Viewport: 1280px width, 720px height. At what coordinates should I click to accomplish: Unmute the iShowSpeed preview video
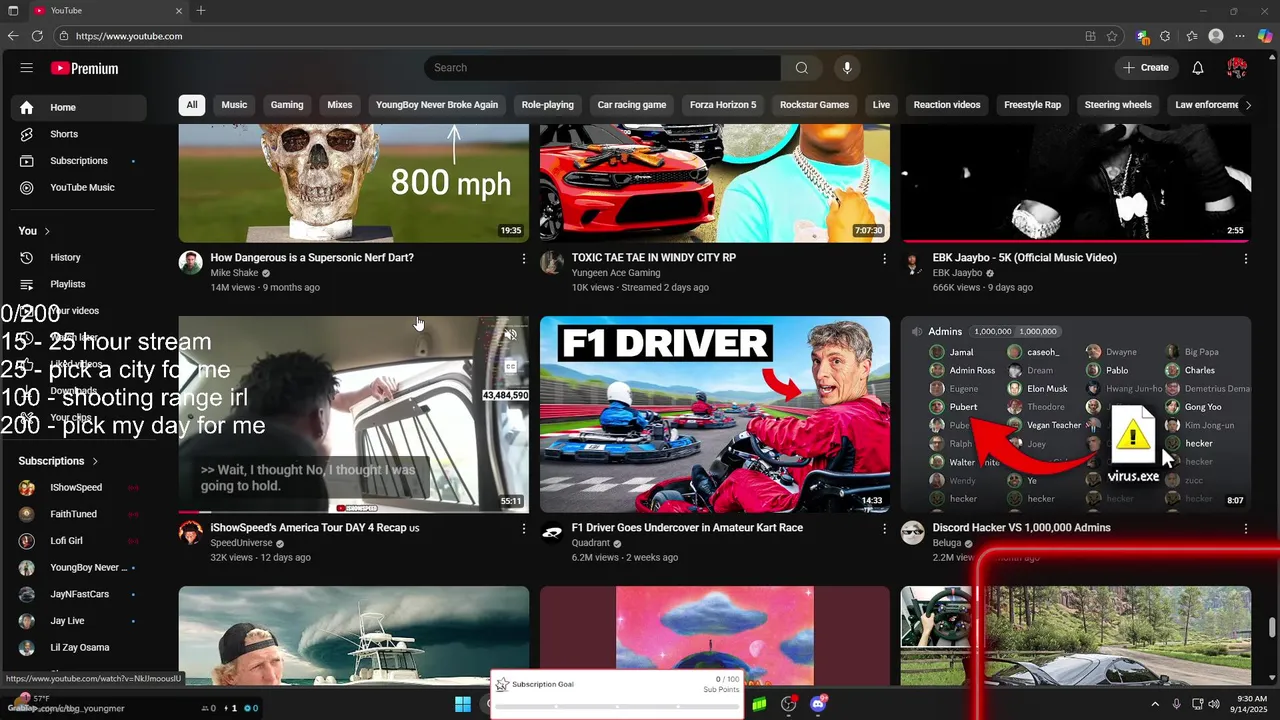[511, 335]
